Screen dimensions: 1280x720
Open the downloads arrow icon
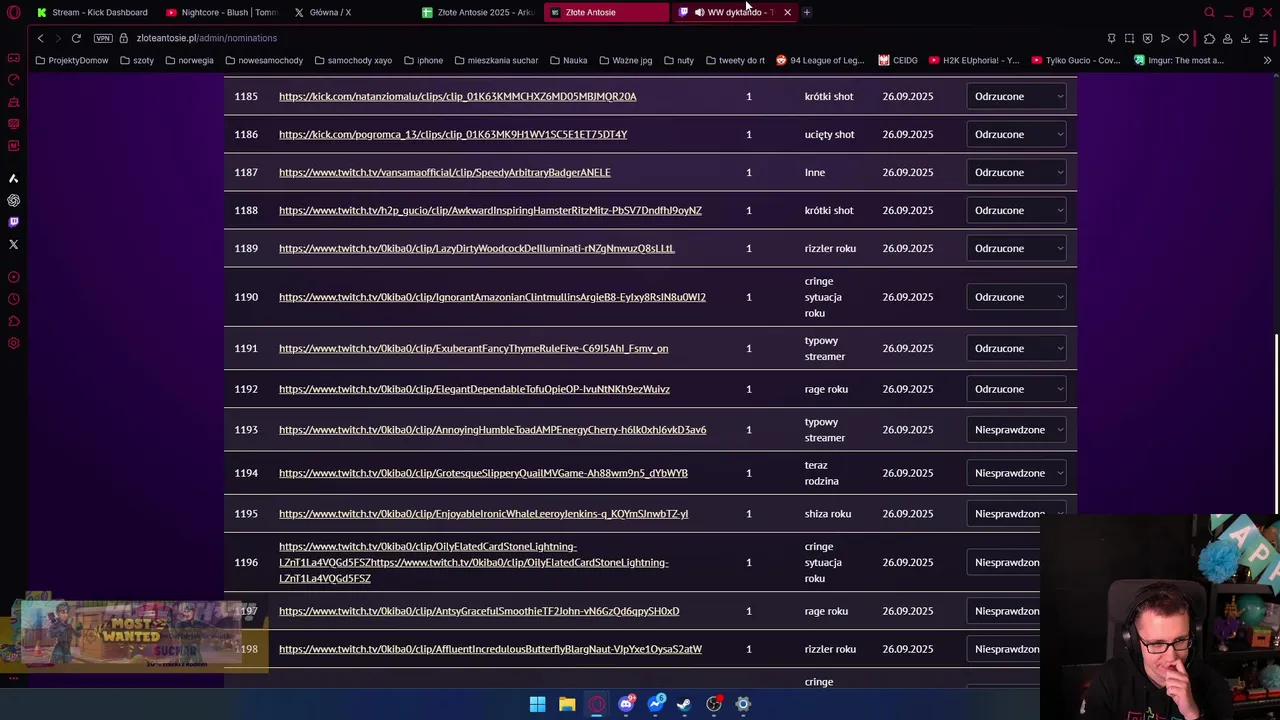tap(1245, 38)
